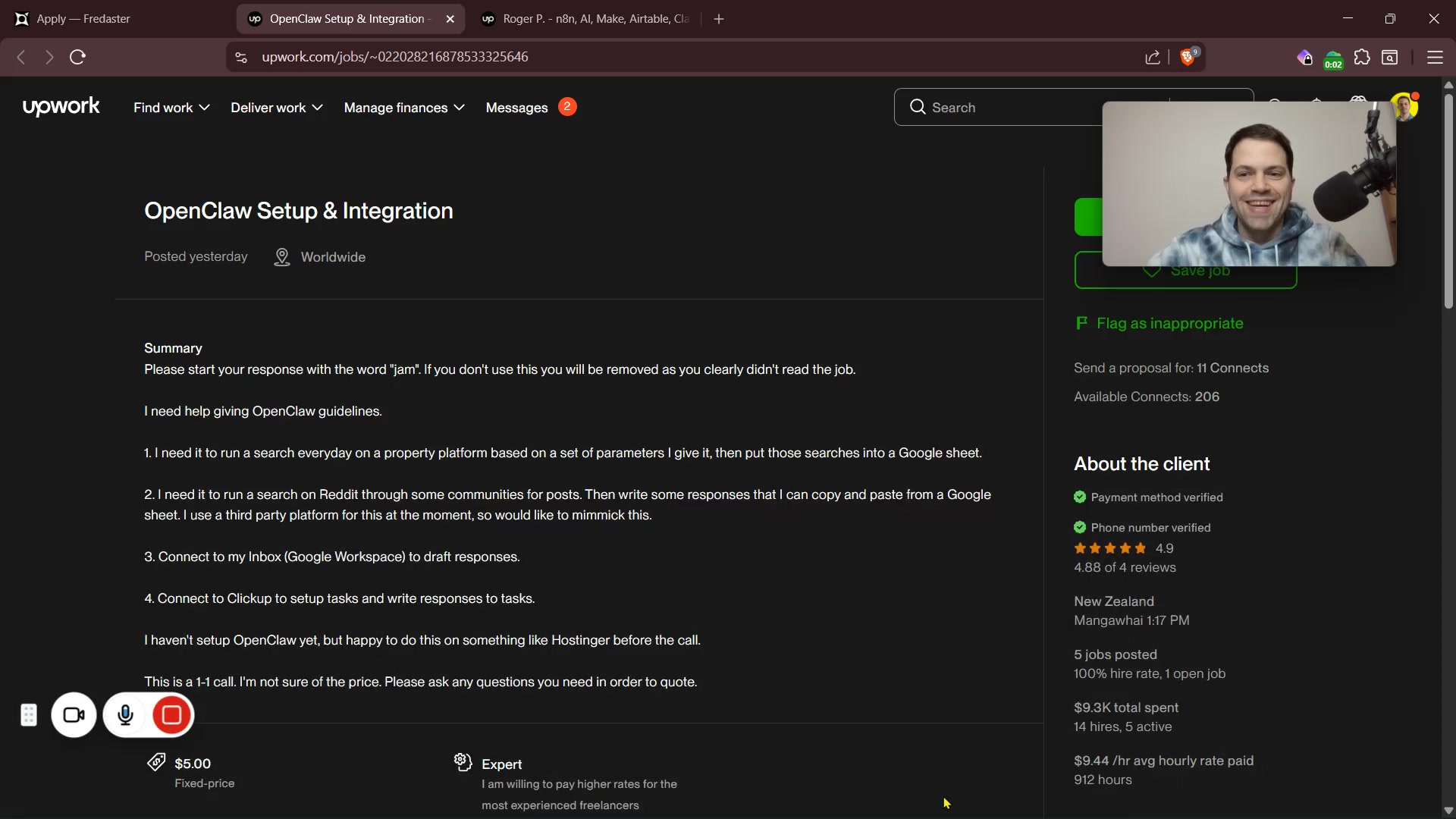The width and height of the screenshot is (1456, 819).
Task: Mute the recorder microphone button
Action: [x=126, y=715]
